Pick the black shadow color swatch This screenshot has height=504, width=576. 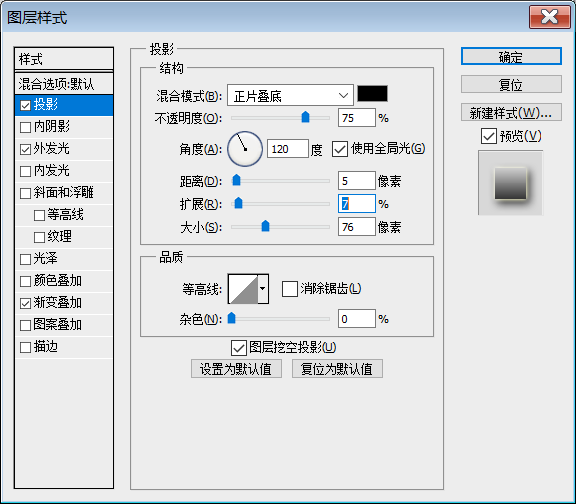click(x=372, y=94)
